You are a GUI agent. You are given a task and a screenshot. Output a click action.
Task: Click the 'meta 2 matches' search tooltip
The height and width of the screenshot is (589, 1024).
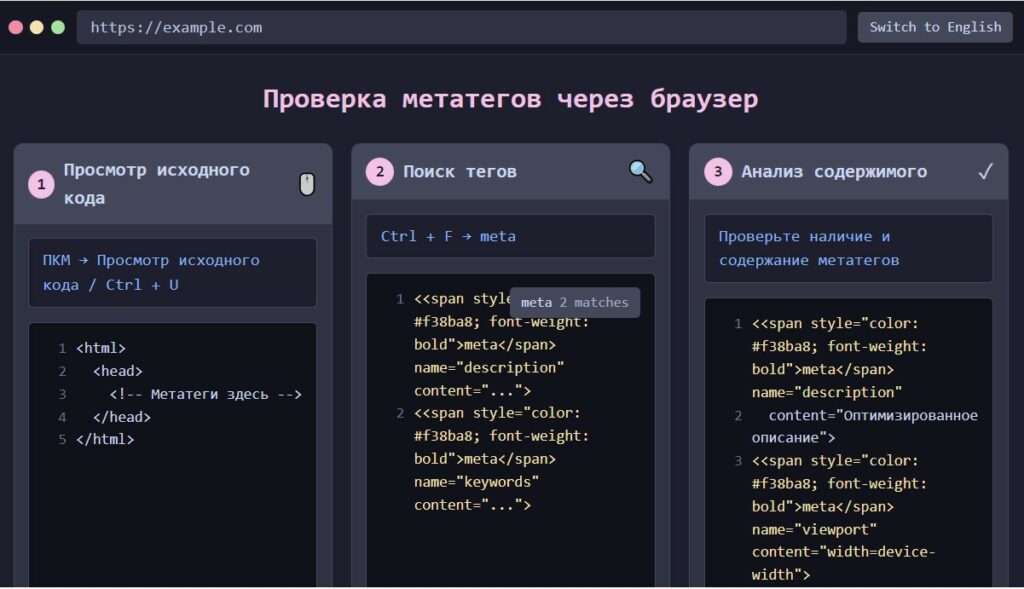[575, 302]
